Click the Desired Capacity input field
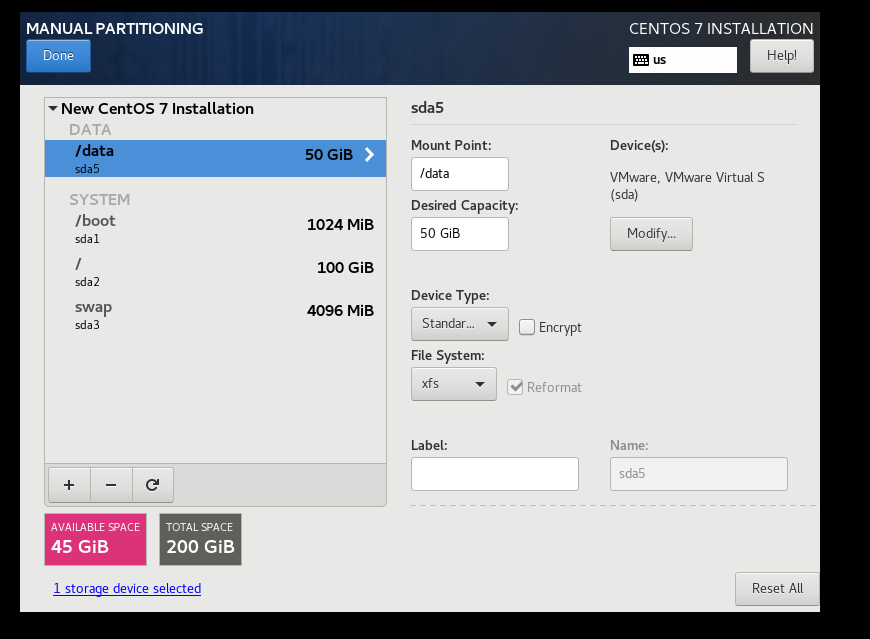 [459, 234]
